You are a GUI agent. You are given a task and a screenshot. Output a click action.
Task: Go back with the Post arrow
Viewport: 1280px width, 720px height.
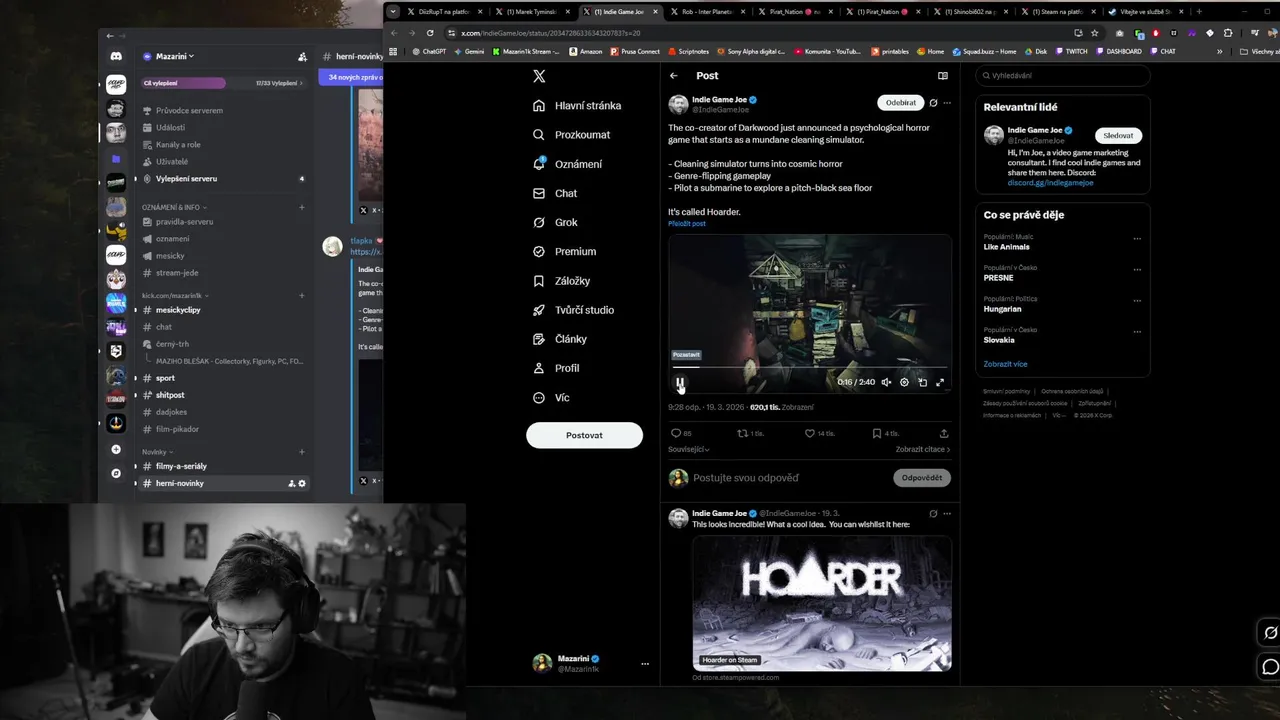point(674,75)
